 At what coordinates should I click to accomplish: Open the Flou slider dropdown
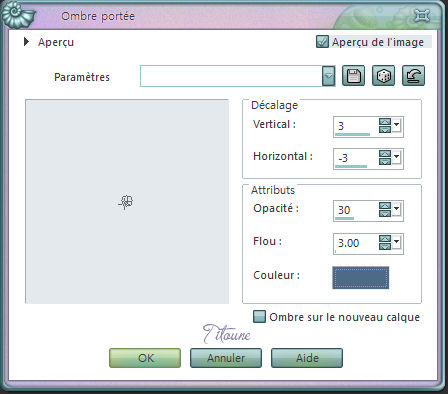[x=396, y=242]
